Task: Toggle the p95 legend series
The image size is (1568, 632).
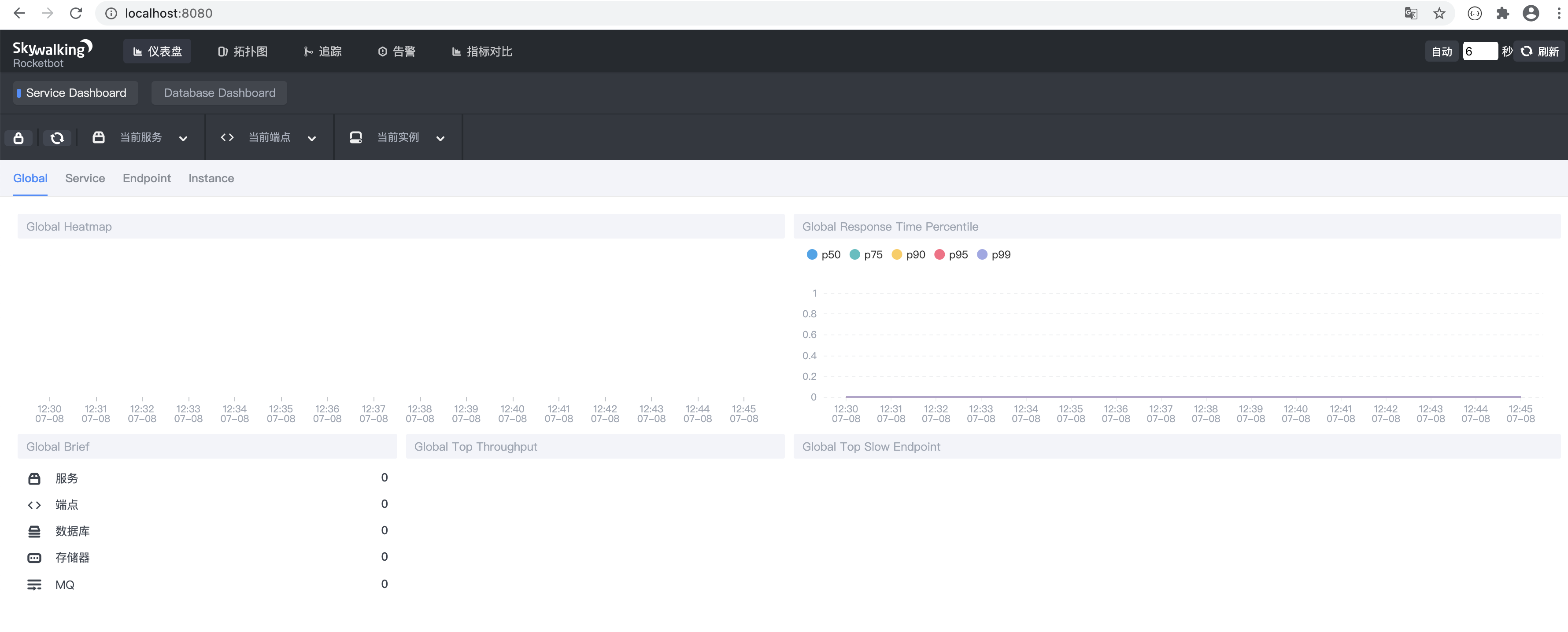Action: click(951, 254)
